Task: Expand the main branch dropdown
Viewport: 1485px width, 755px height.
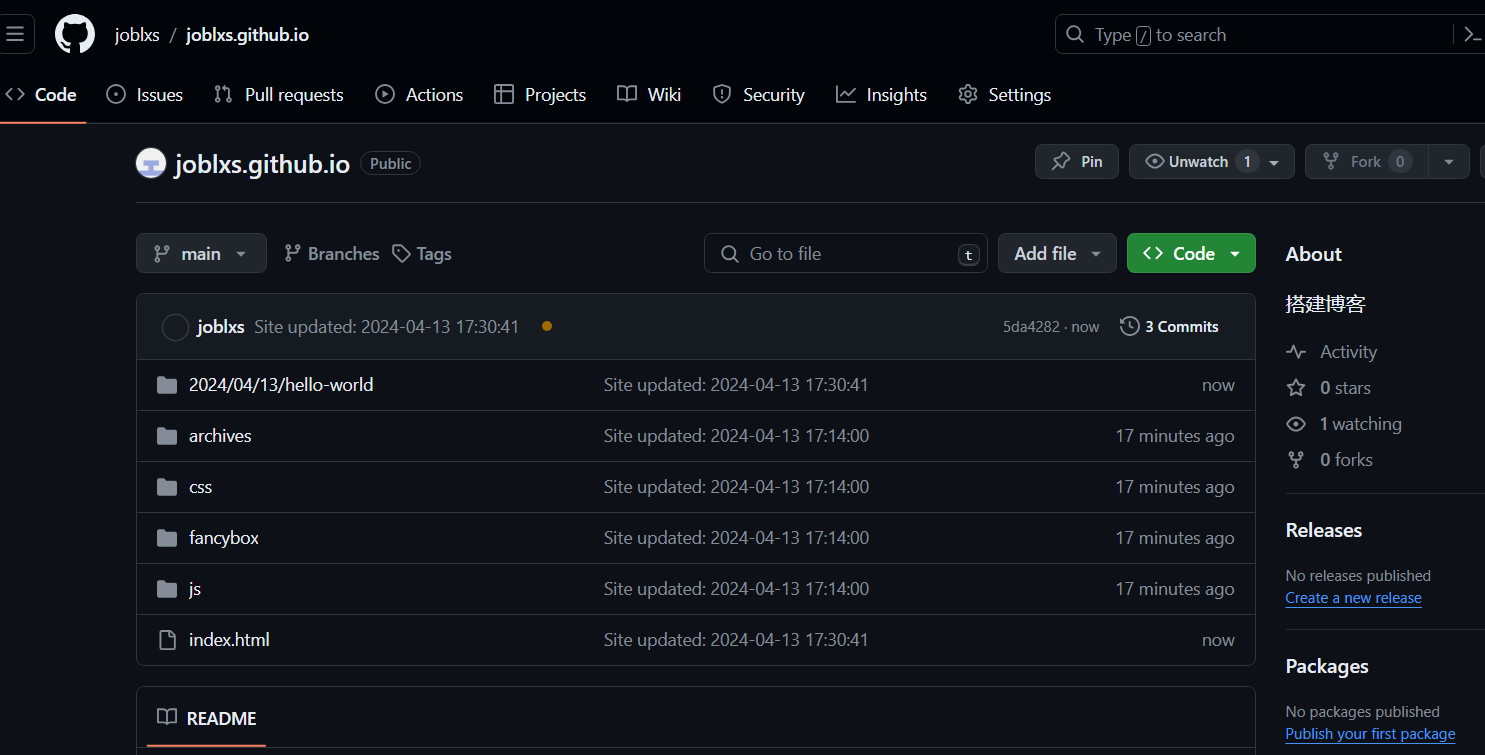Action: 201,254
